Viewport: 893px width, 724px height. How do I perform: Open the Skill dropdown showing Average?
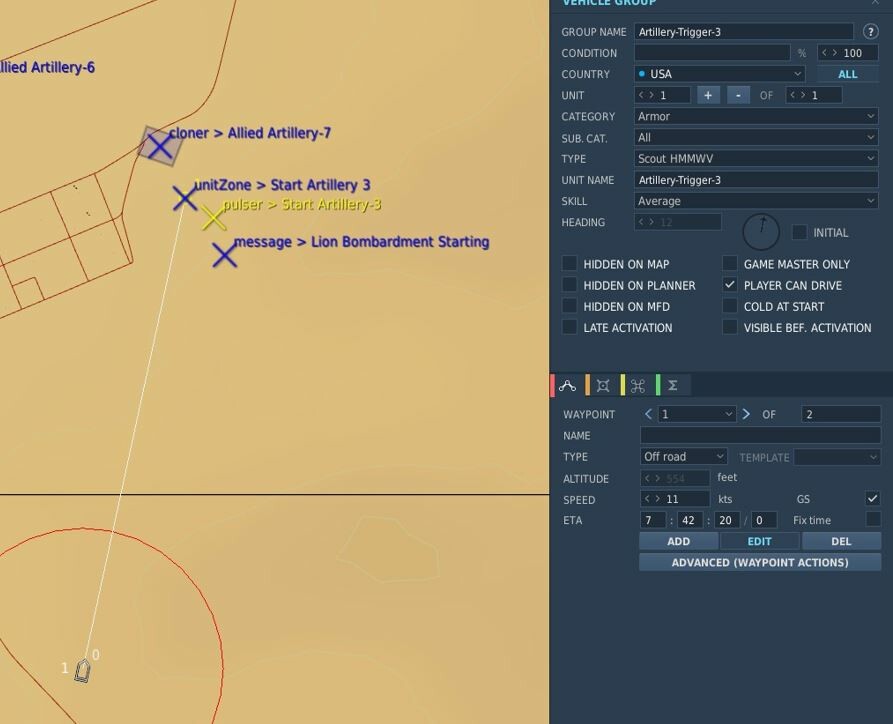(x=756, y=201)
